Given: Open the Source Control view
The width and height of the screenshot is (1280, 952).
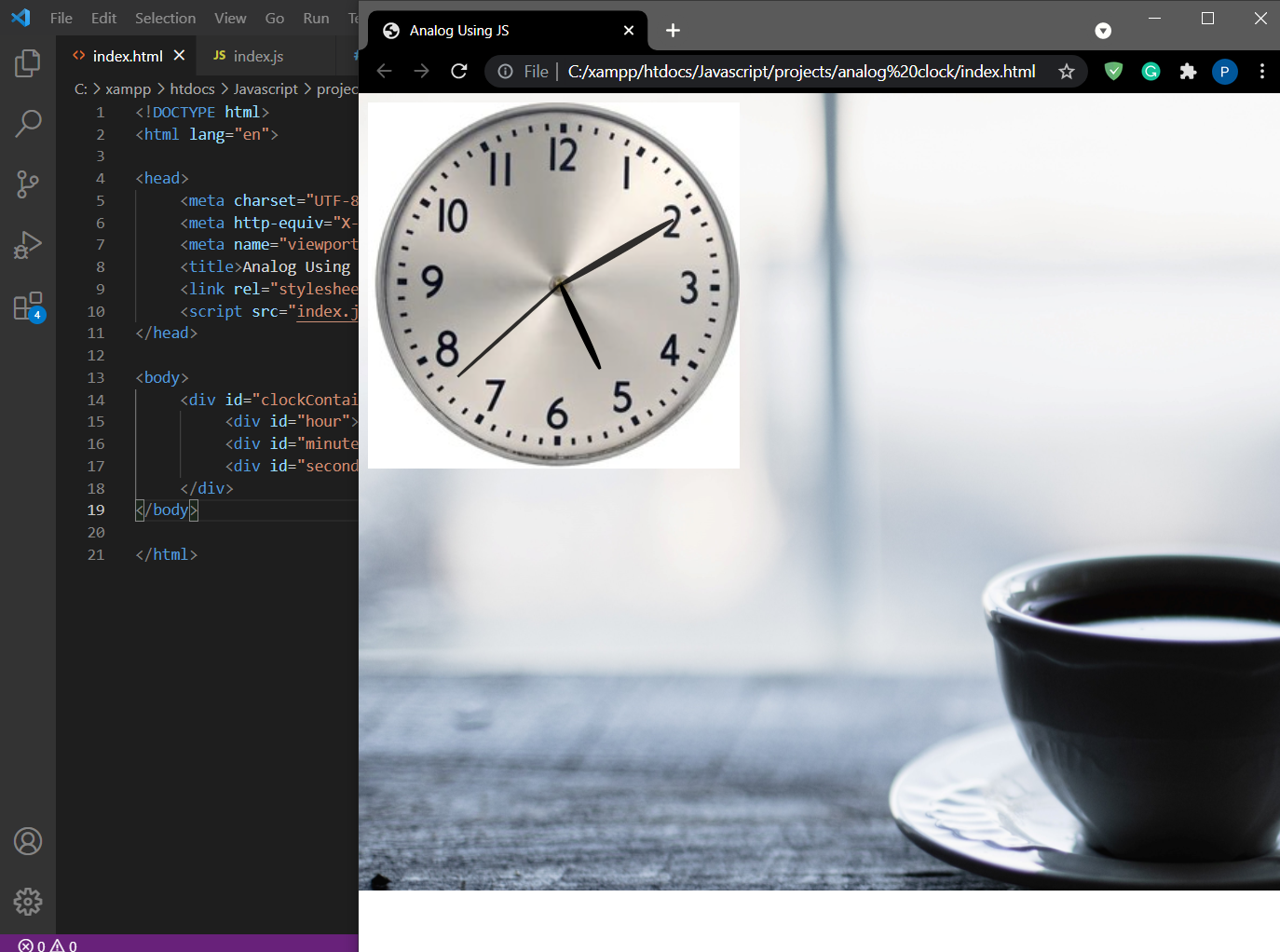Looking at the screenshot, I should (28, 184).
